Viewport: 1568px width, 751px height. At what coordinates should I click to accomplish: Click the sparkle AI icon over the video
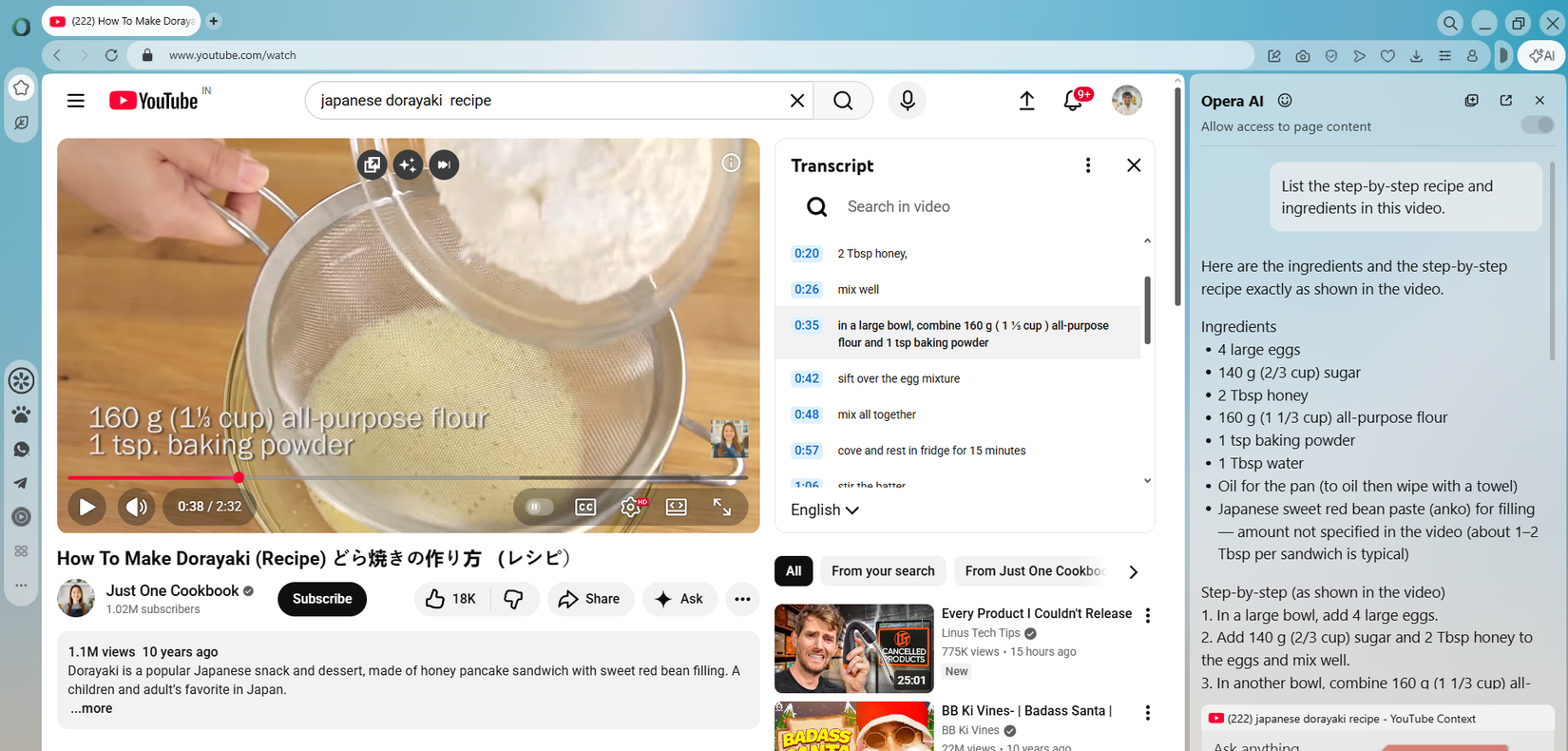pos(408,164)
